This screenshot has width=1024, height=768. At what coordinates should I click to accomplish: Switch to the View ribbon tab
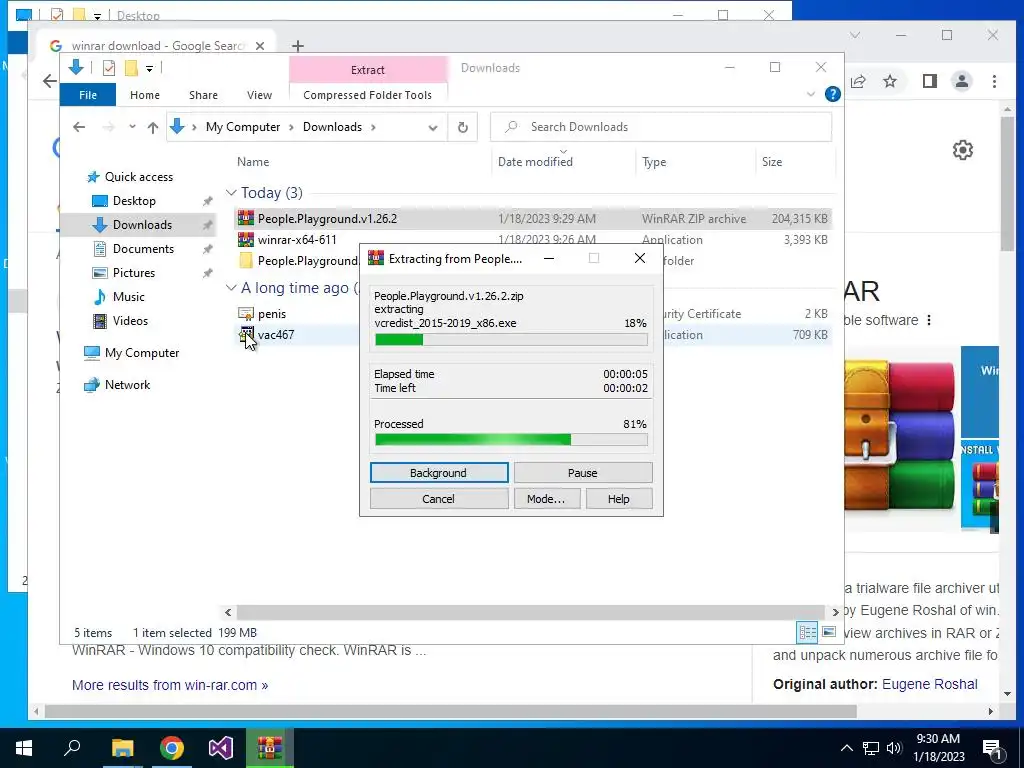[x=259, y=95]
